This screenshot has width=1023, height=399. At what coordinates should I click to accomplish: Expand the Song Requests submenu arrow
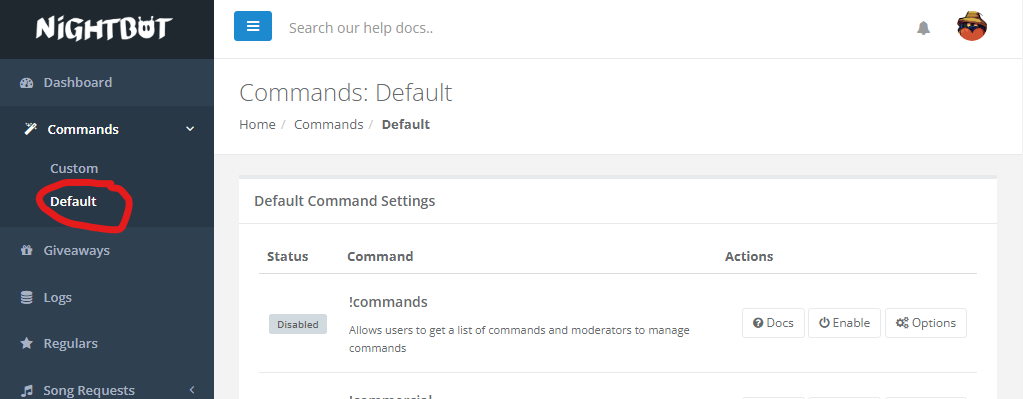click(192, 390)
